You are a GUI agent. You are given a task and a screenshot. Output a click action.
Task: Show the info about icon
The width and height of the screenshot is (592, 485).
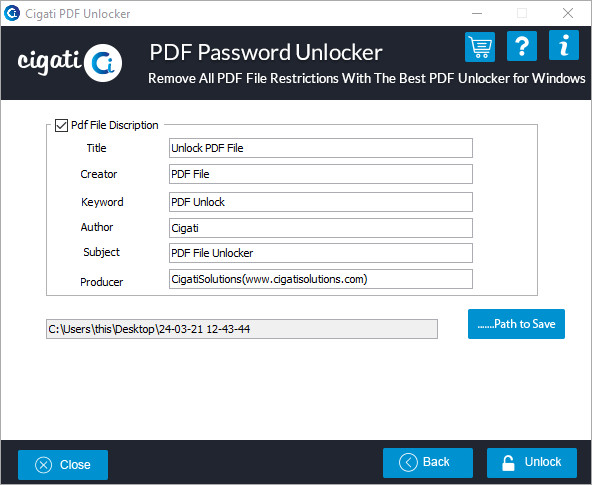coord(564,45)
